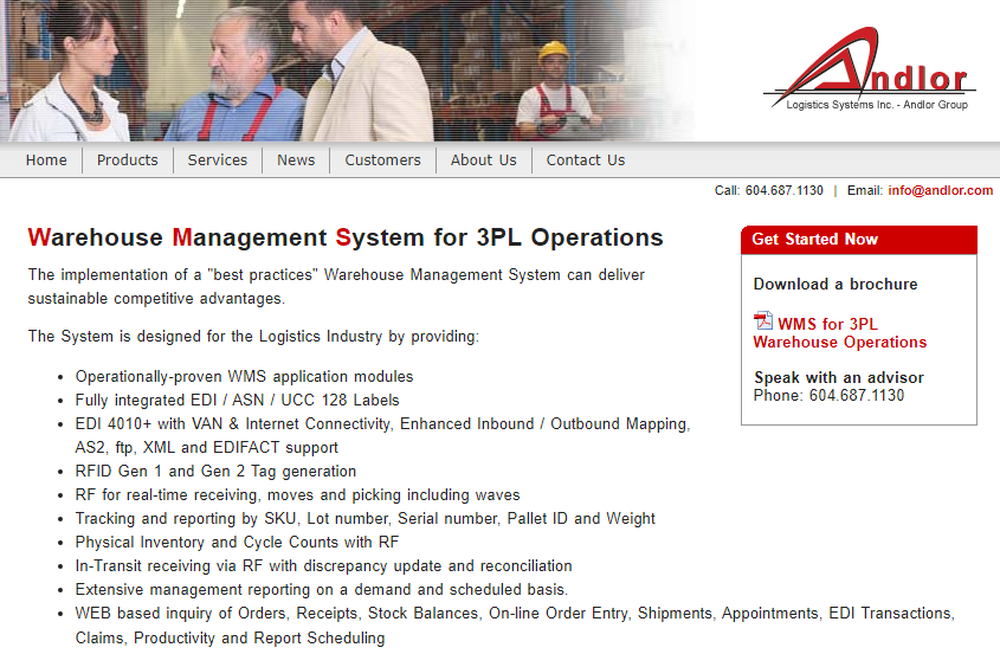Open the Customers menu item
This screenshot has height=650, width=1000.
[x=383, y=160]
